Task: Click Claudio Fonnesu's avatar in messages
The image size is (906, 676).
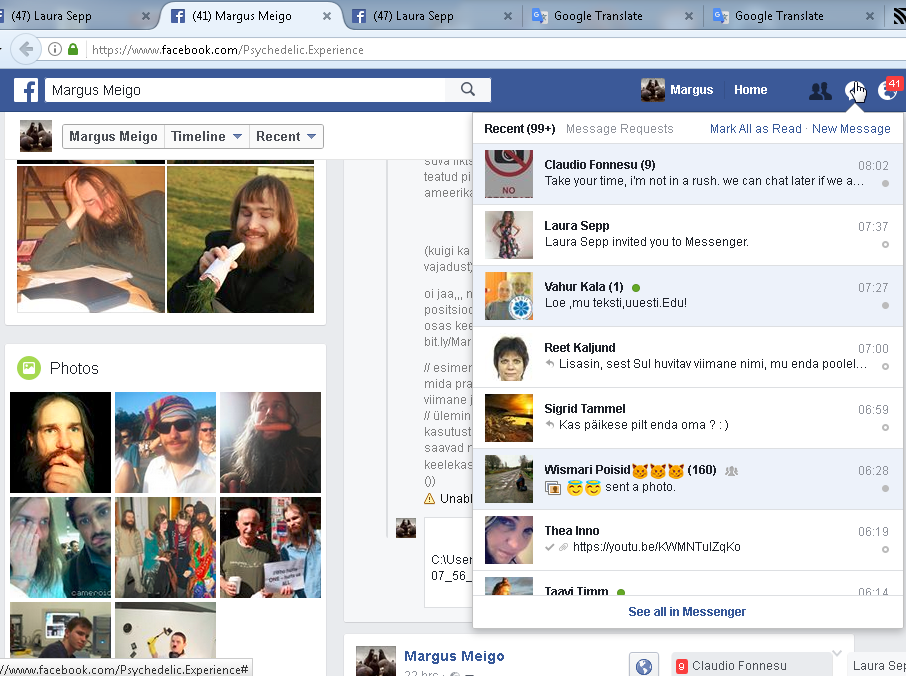Action: 508,173
